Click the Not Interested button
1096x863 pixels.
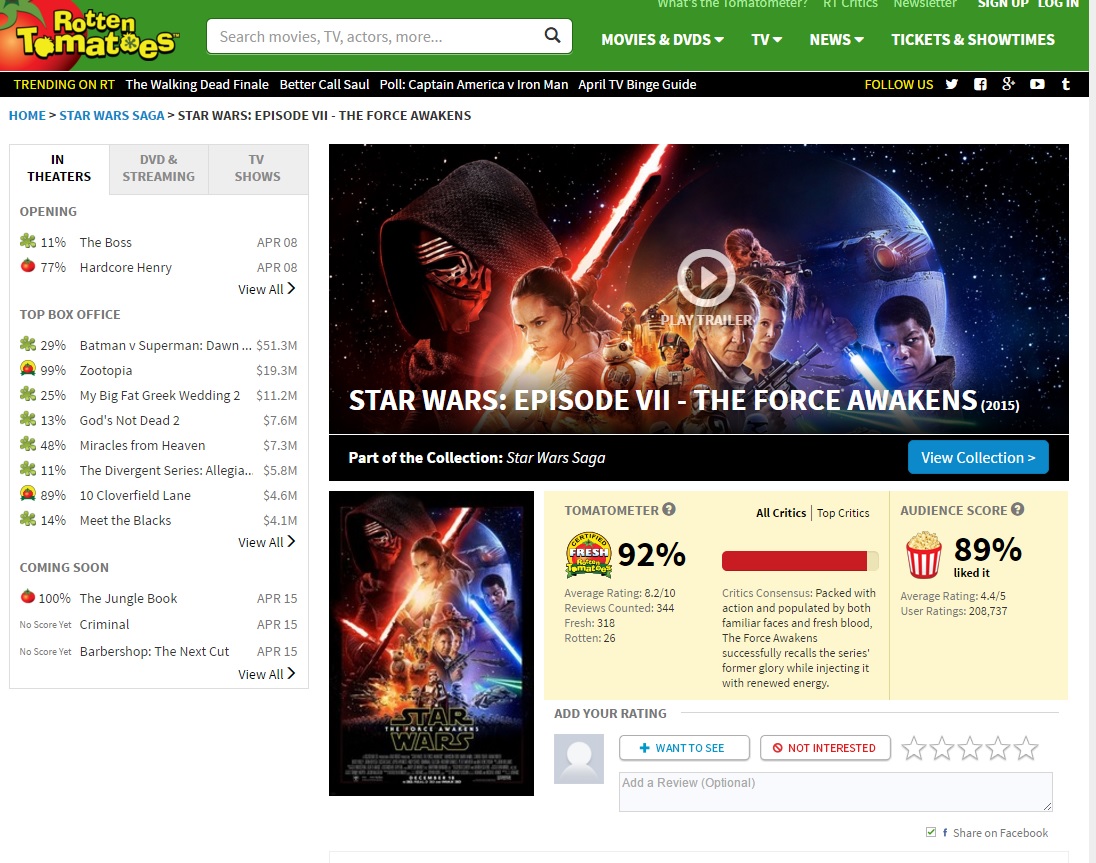[825, 748]
